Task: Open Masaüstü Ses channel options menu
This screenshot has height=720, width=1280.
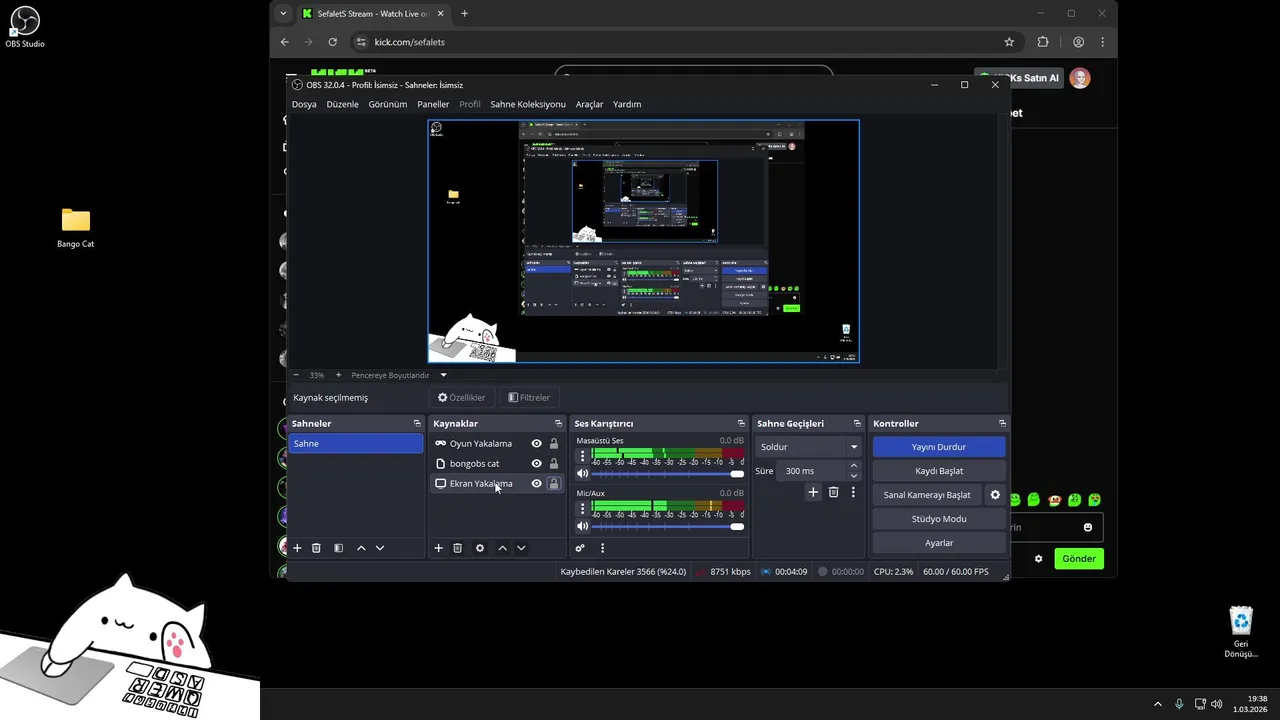Action: click(582, 456)
